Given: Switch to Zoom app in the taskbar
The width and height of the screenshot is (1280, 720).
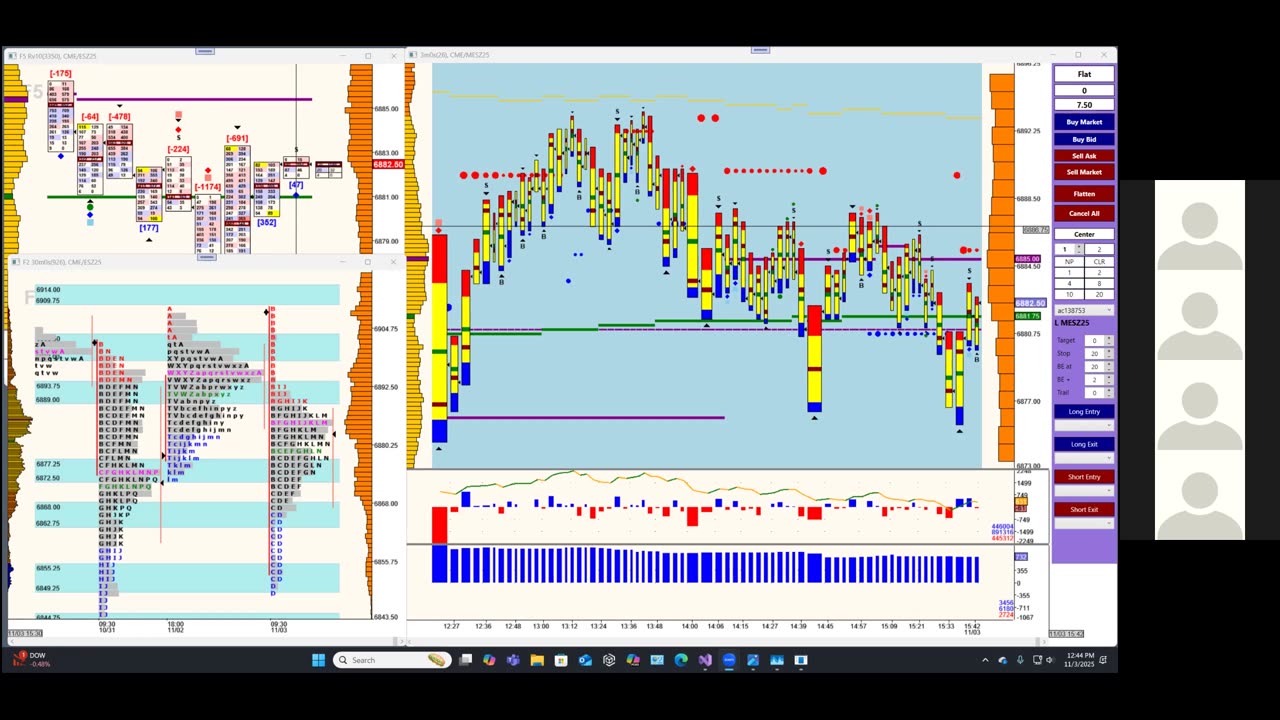Looking at the screenshot, I should [729, 660].
